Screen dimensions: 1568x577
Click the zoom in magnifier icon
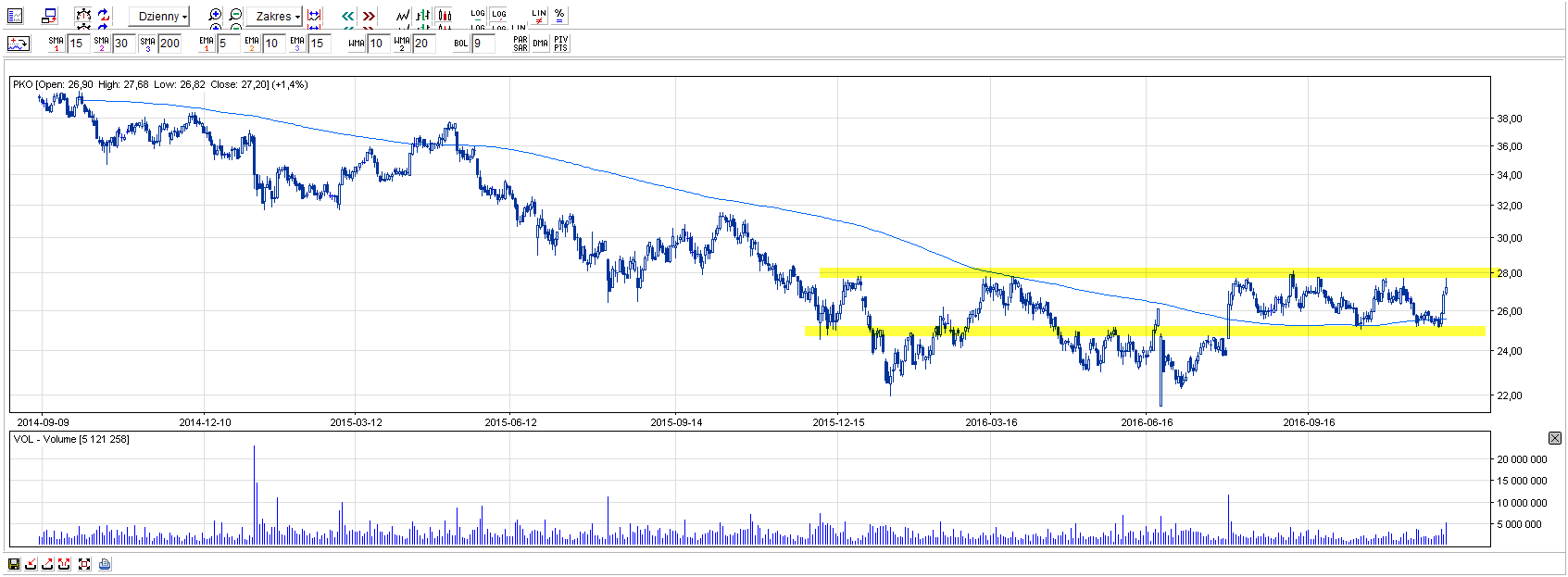click(215, 16)
